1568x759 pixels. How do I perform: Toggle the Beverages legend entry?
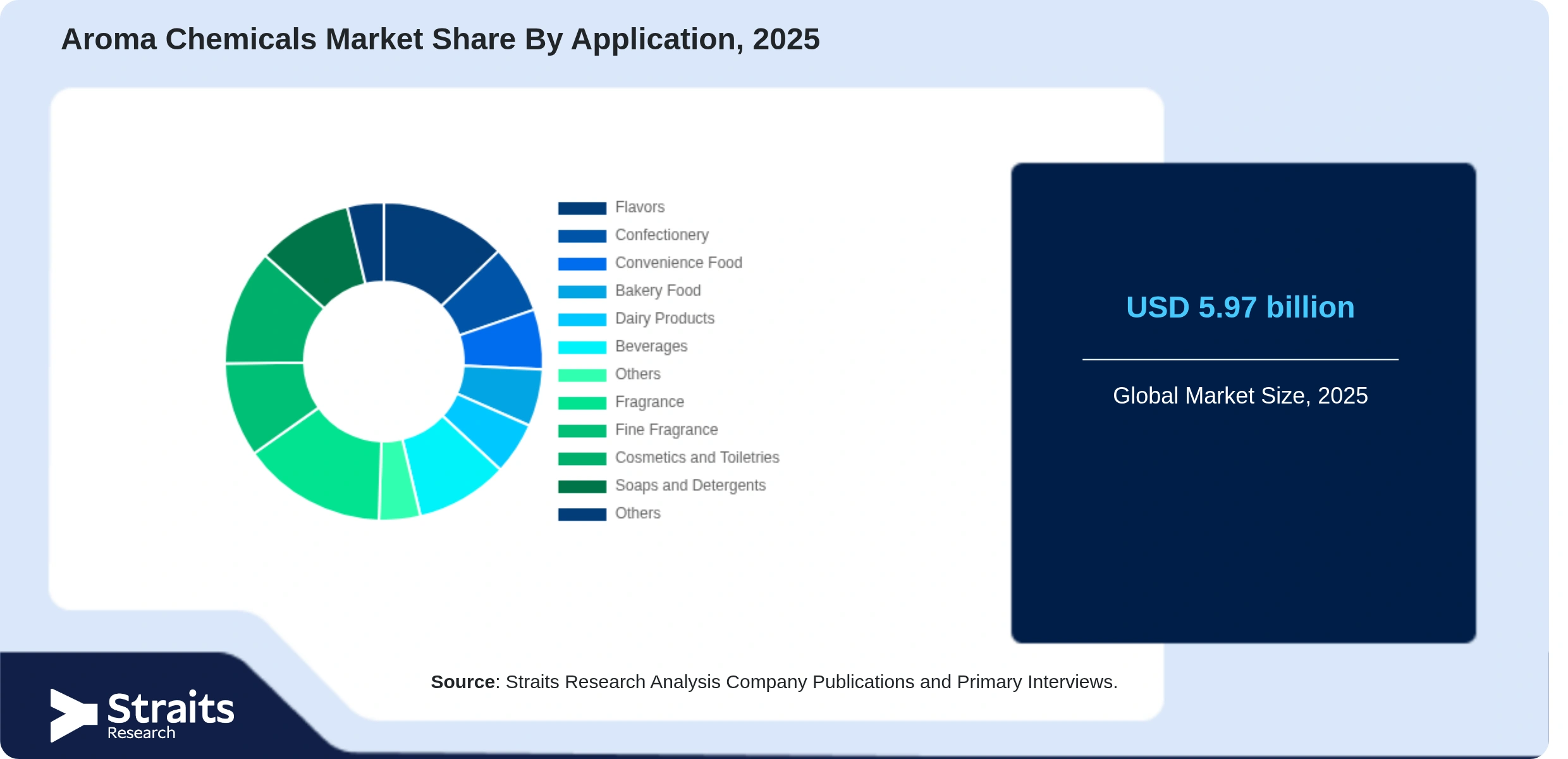click(622, 347)
